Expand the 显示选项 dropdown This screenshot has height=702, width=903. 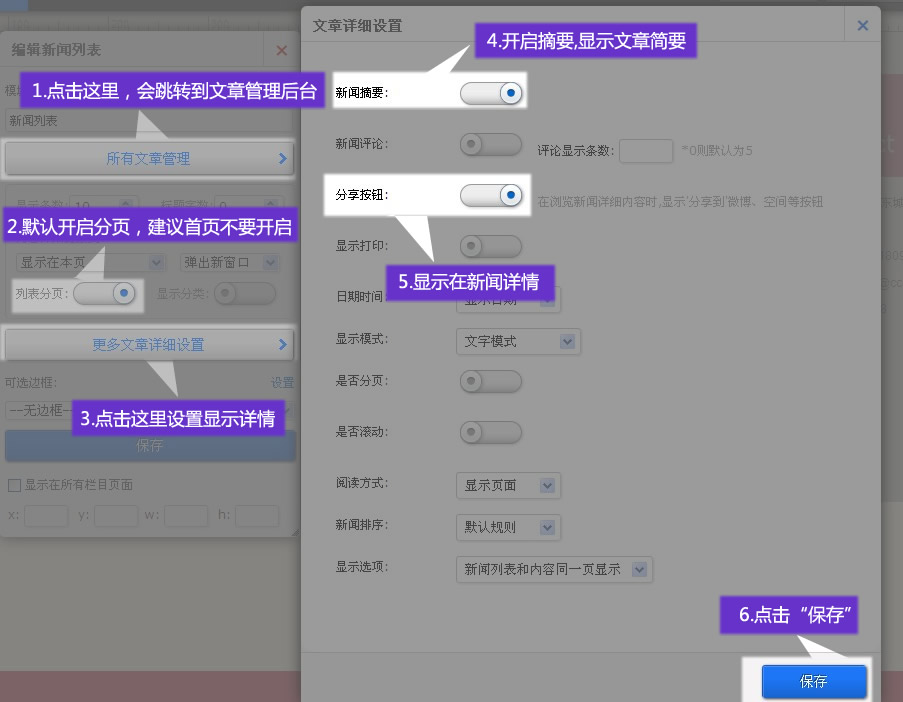[x=553, y=569]
